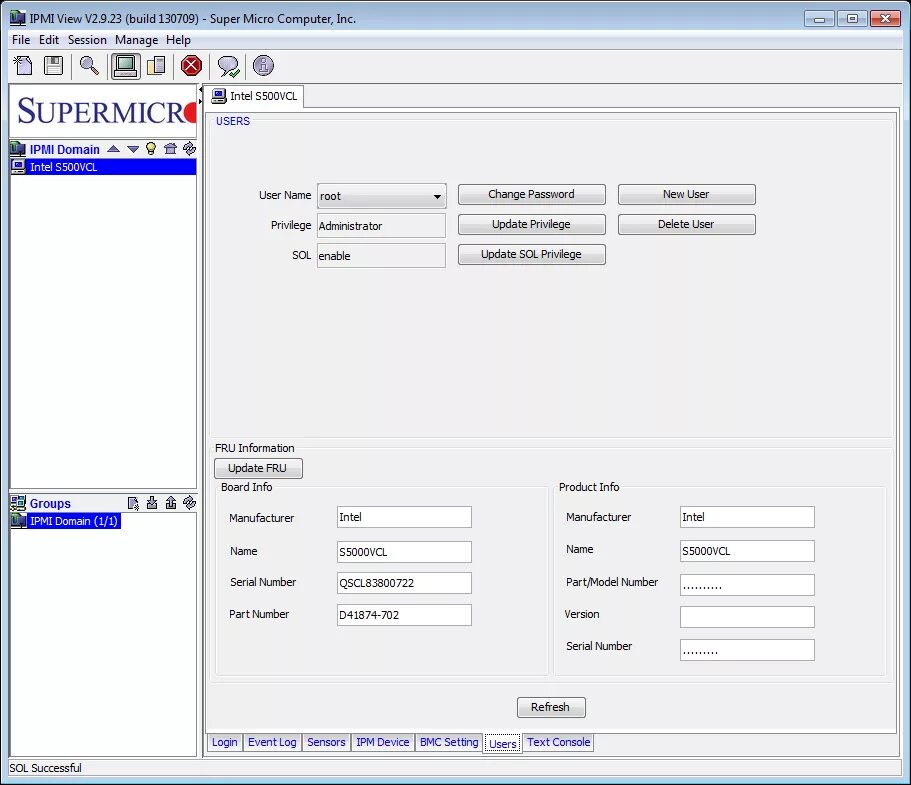Click the down triangle beside IPMI Domain
The image size is (911, 785).
[133, 149]
